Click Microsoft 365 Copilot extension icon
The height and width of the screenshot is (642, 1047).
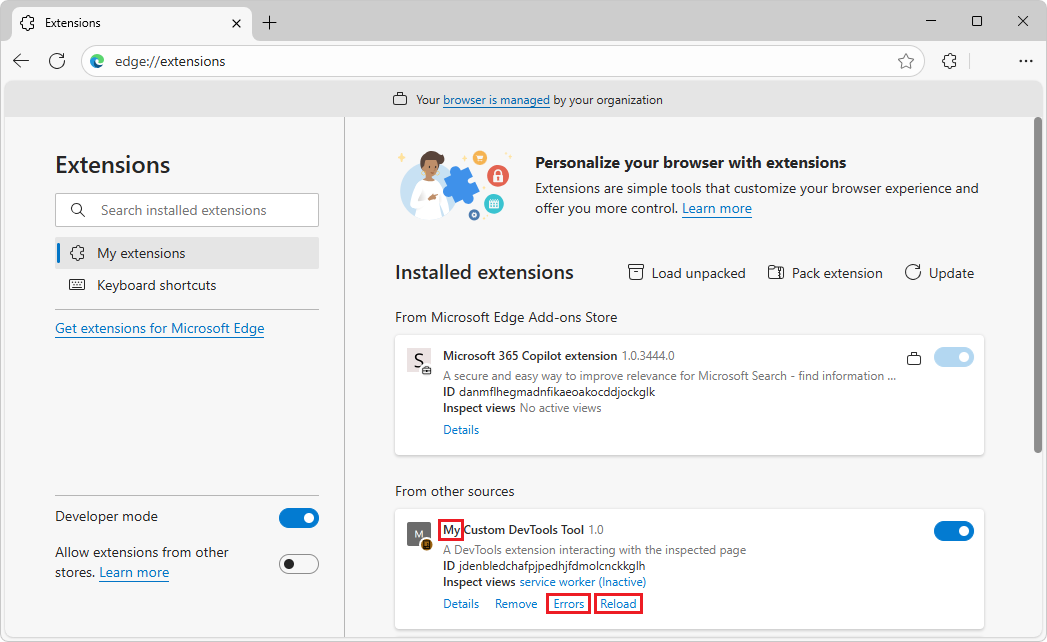419,361
